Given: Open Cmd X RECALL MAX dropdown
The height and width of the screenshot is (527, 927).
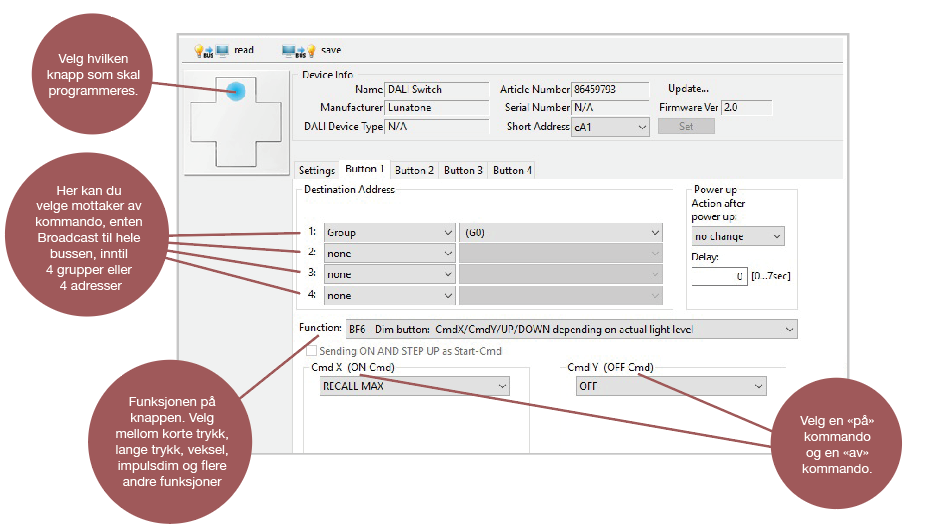Looking at the screenshot, I should tap(413, 387).
